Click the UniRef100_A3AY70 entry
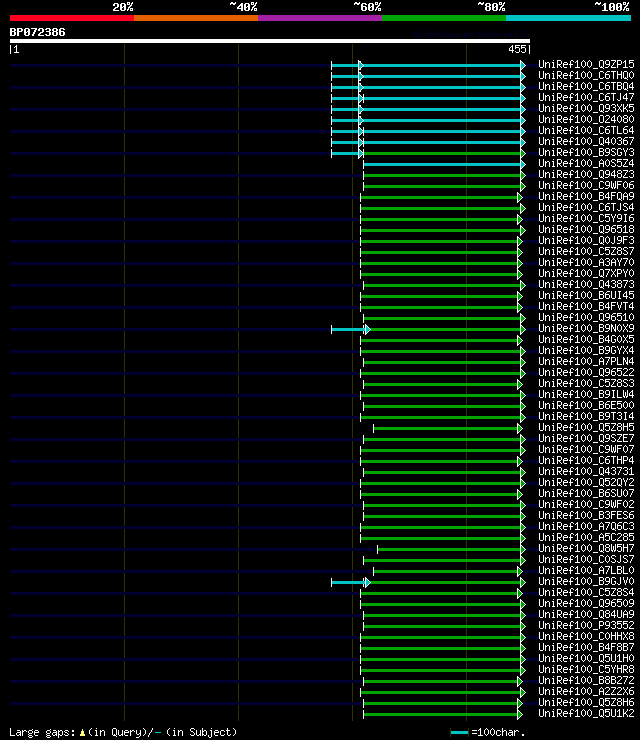 (586, 262)
